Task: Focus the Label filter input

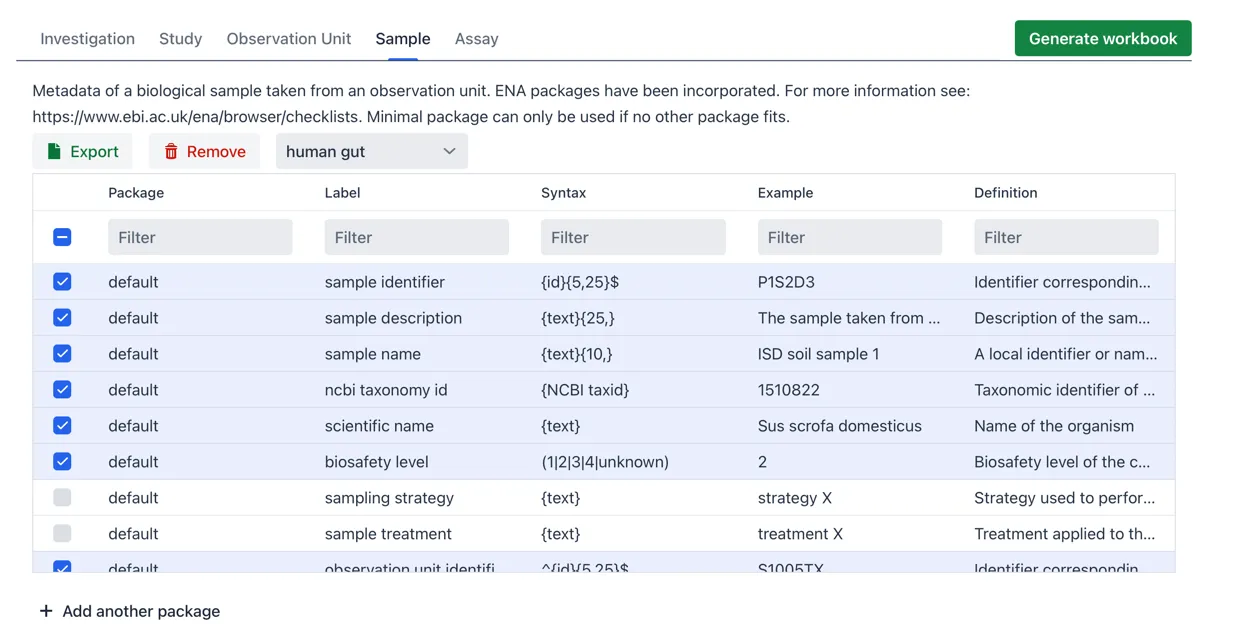Action: [417, 237]
